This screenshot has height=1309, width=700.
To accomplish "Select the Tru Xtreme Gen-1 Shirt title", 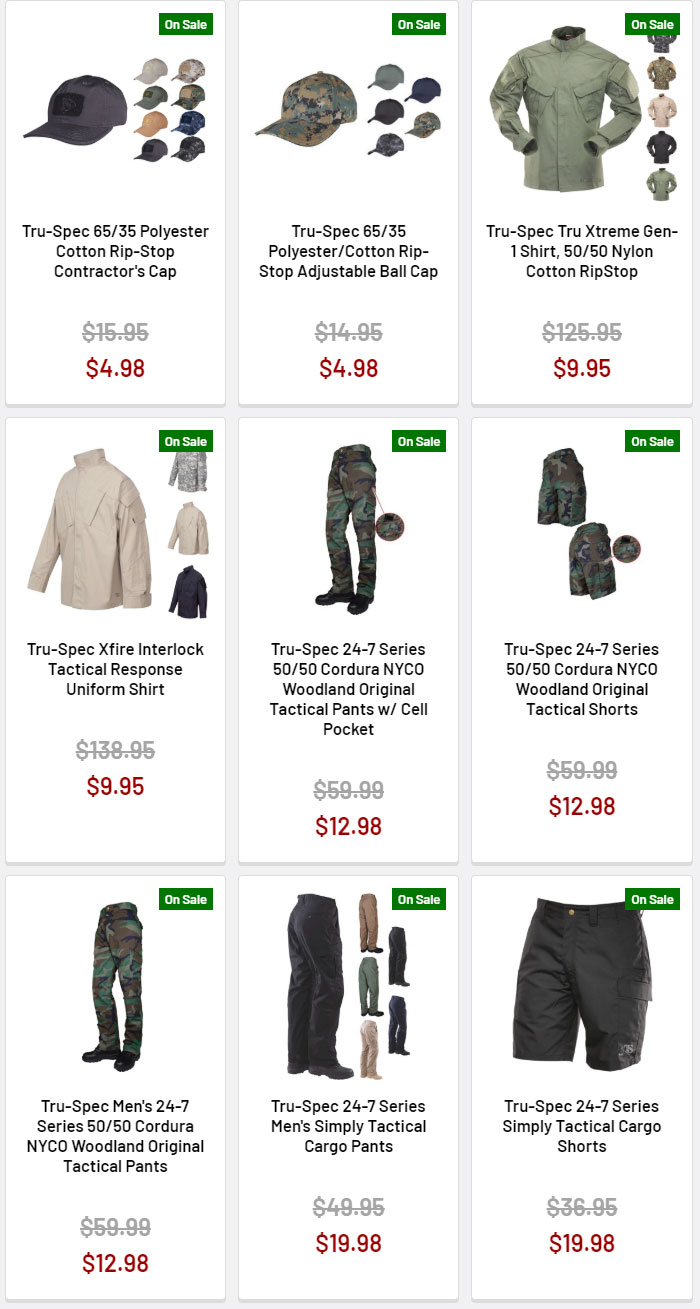I will point(582,251).
